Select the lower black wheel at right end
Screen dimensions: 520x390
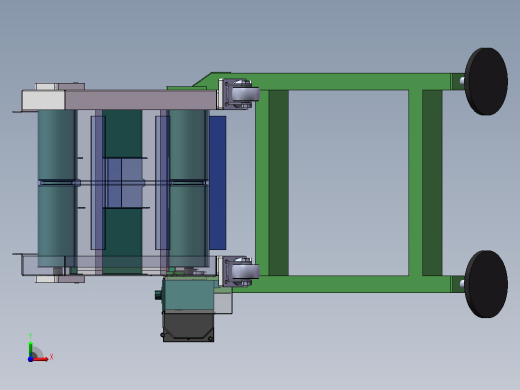point(486,284)
